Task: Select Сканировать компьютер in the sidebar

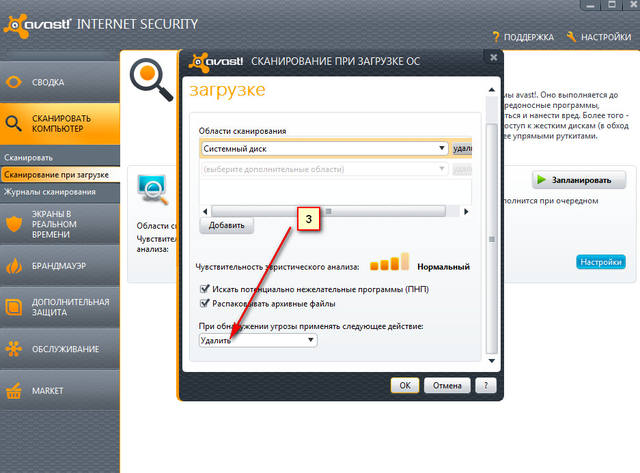Action: tap(60, 123)
